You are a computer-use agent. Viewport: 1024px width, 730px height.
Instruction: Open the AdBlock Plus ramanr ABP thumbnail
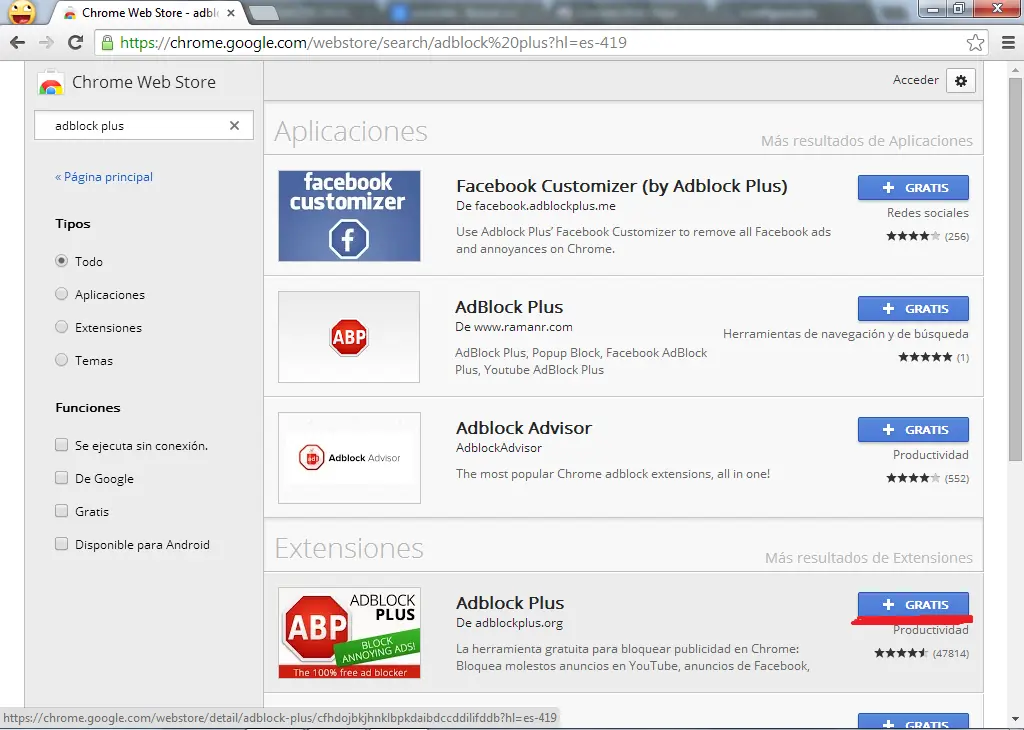coord(349,337)
